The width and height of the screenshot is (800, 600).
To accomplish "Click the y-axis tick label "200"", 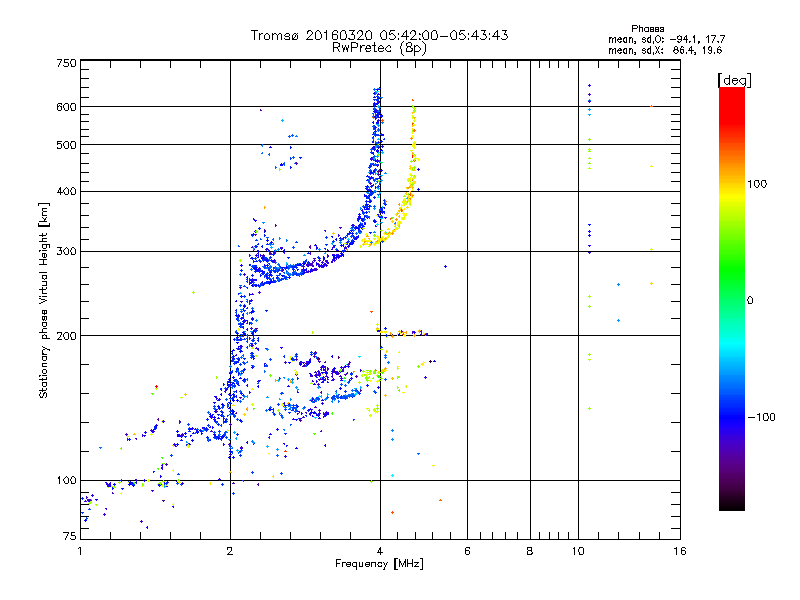I will (66, 336).
